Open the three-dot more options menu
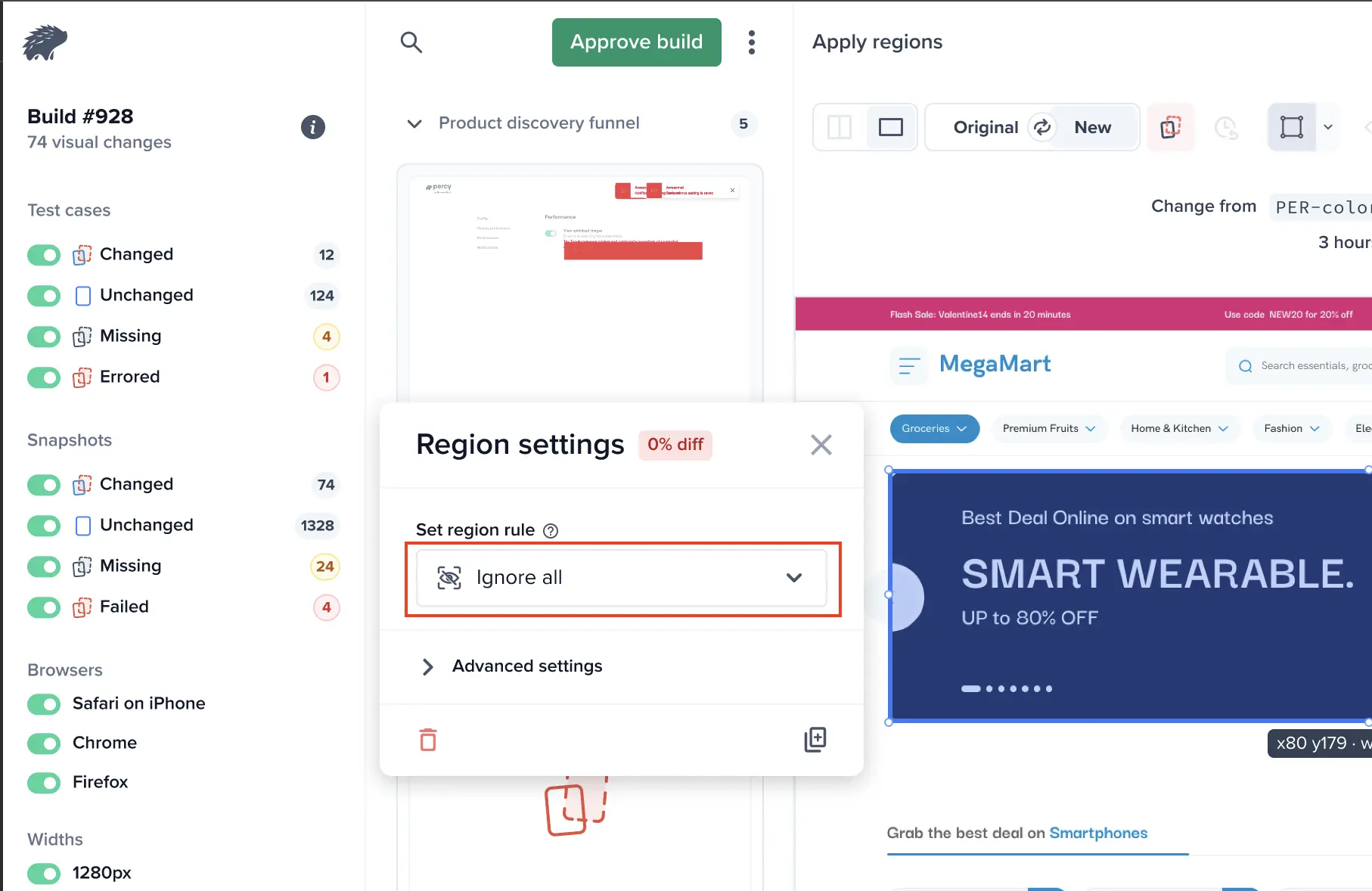 pos(752,42)
